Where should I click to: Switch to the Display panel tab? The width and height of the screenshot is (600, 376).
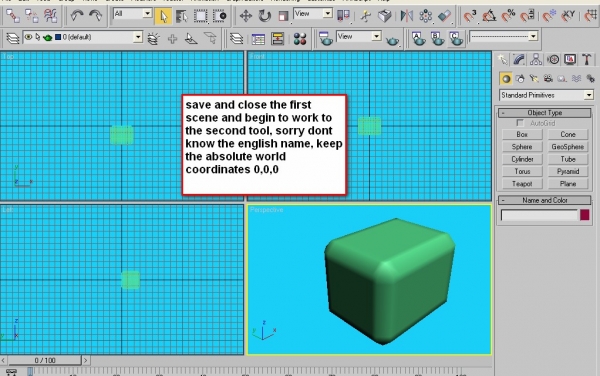click(570, 59)
